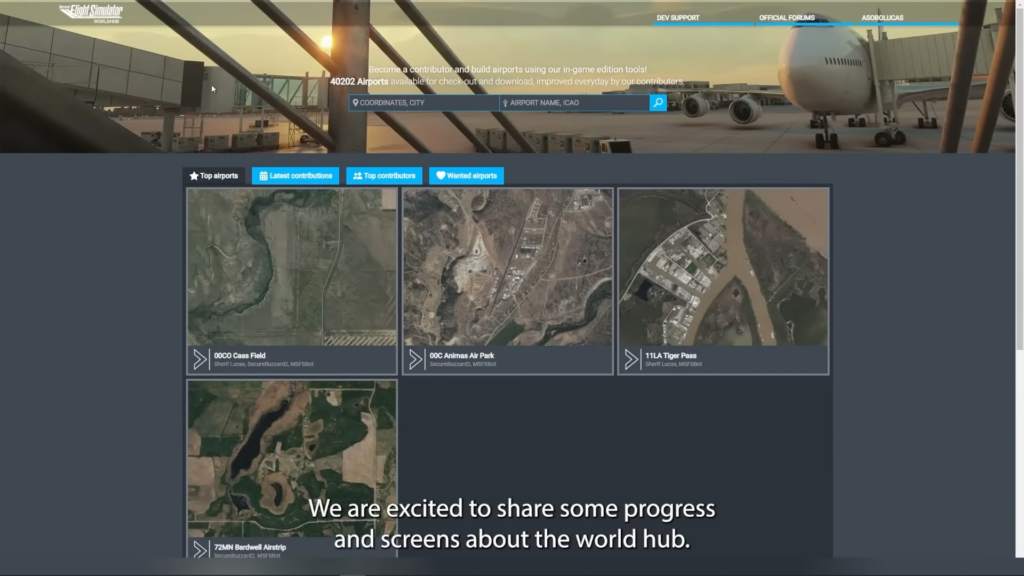Image resolution: width=1024 pixels, height=576 pixels.
Task: Click the star icon on Top airports tab
Action: [x=194, y=176]
